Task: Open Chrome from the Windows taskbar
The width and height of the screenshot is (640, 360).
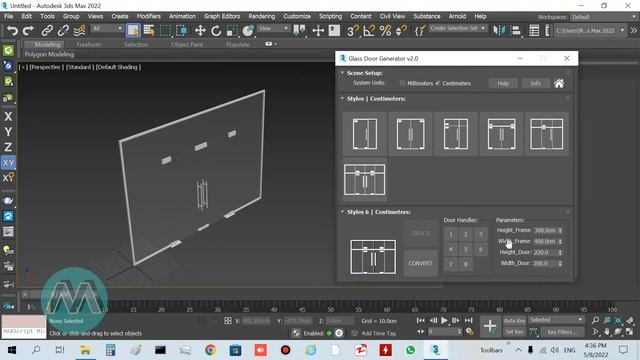Action: point(210,350)
